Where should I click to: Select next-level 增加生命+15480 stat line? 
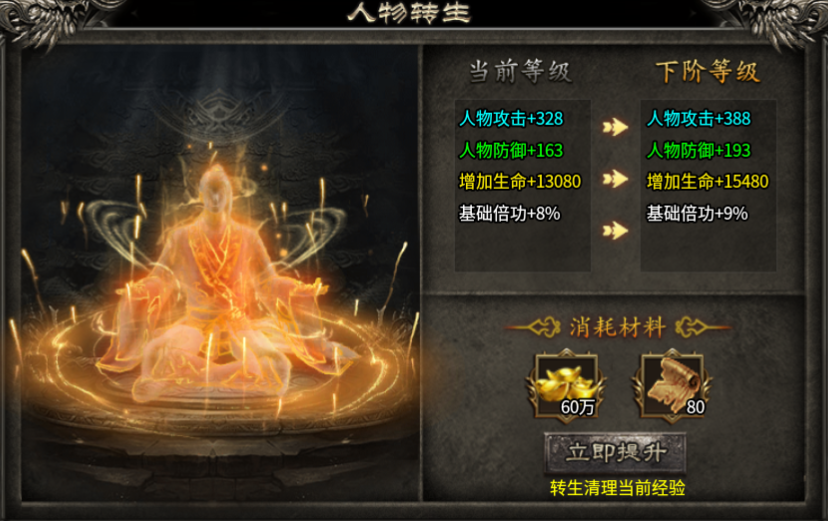coord(707,182)
